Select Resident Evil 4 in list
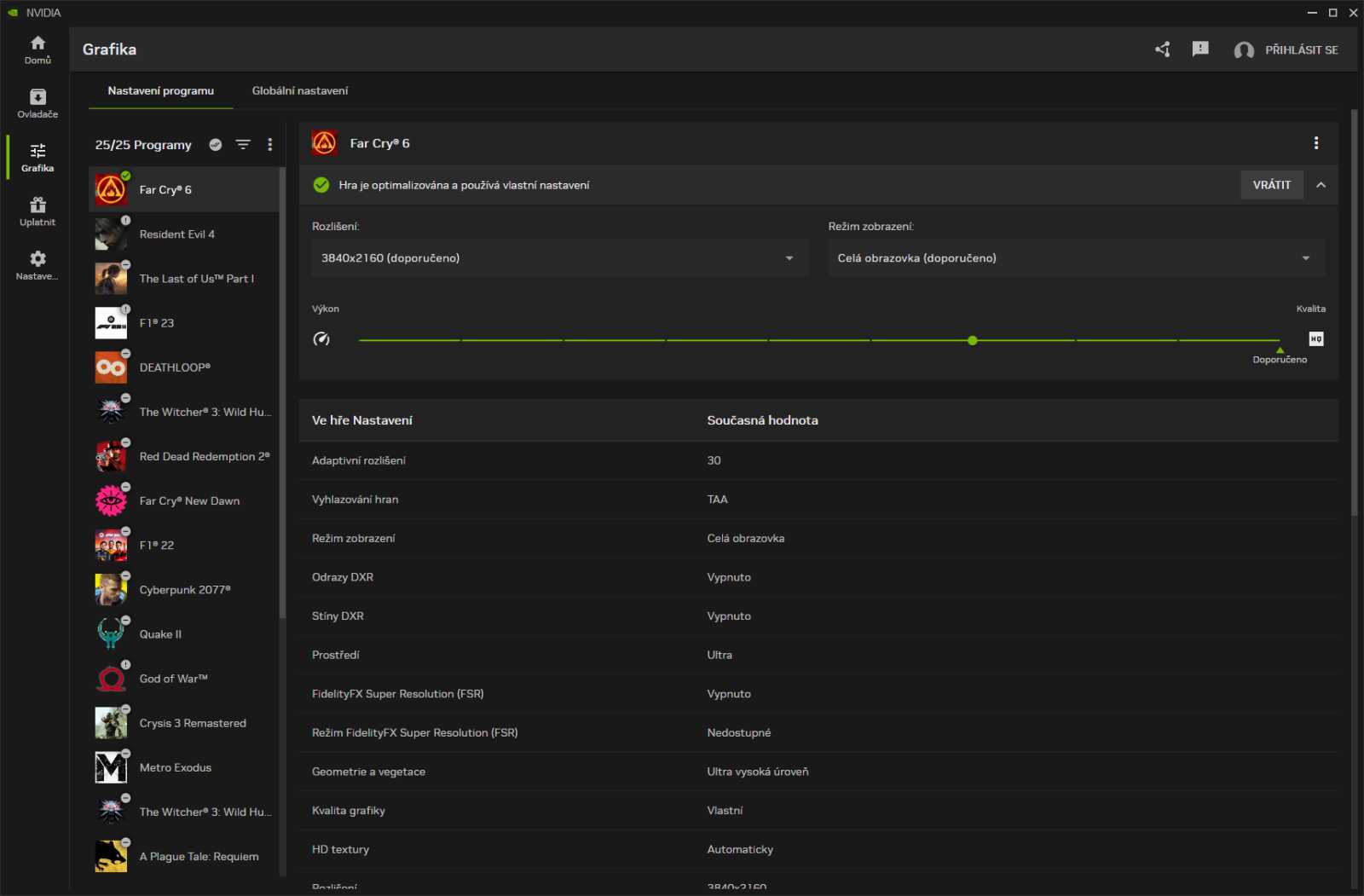This screenshot has width=1364, height=896. pyautogui.click(x=183, y=234)
